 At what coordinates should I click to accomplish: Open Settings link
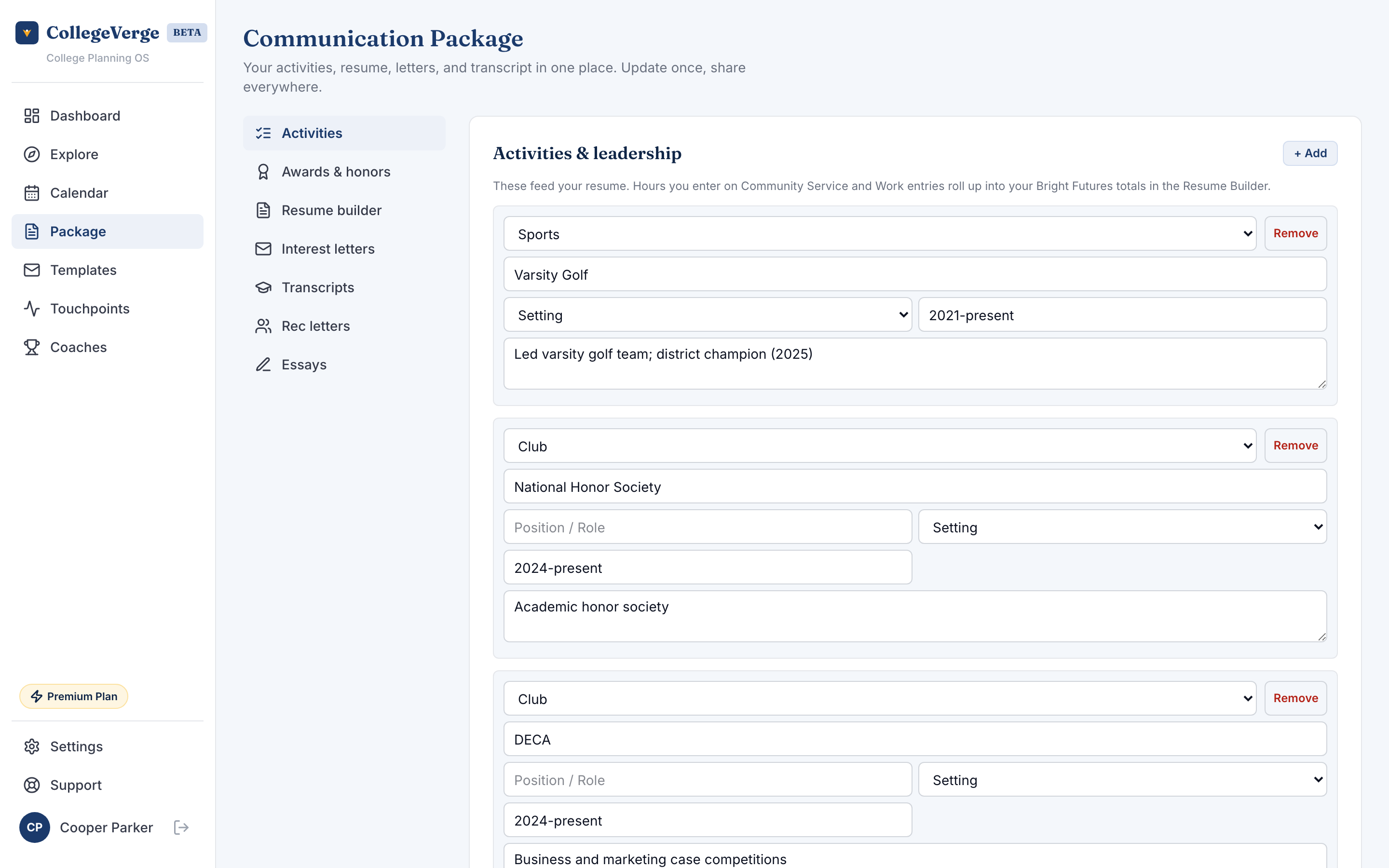[108, 746]
